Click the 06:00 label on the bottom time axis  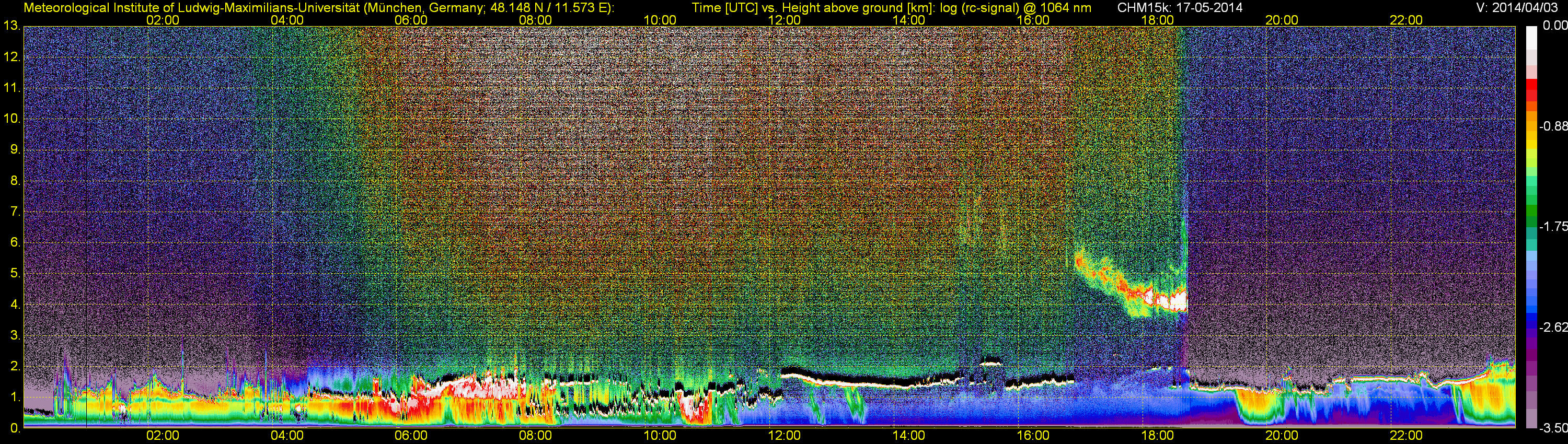pyautogui.click(x=411, y=436)
